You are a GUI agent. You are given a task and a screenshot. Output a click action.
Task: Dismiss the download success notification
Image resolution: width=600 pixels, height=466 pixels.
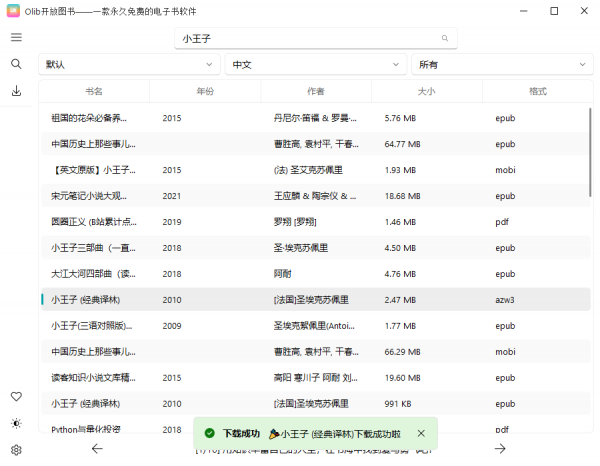point(421,433)
